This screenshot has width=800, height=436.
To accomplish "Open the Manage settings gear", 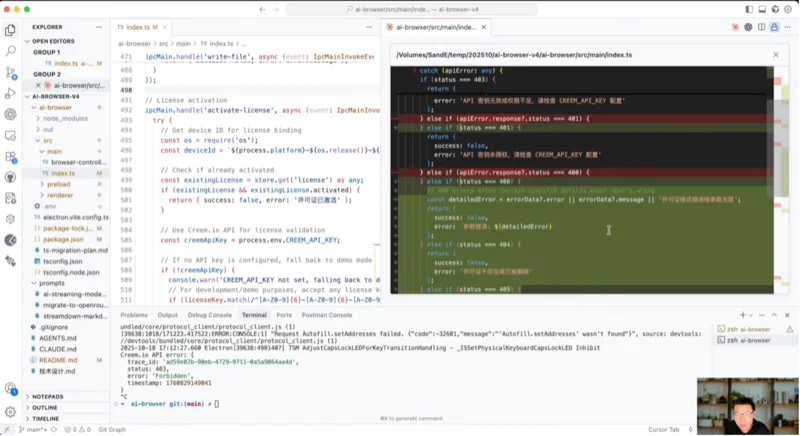I will 10,411.
